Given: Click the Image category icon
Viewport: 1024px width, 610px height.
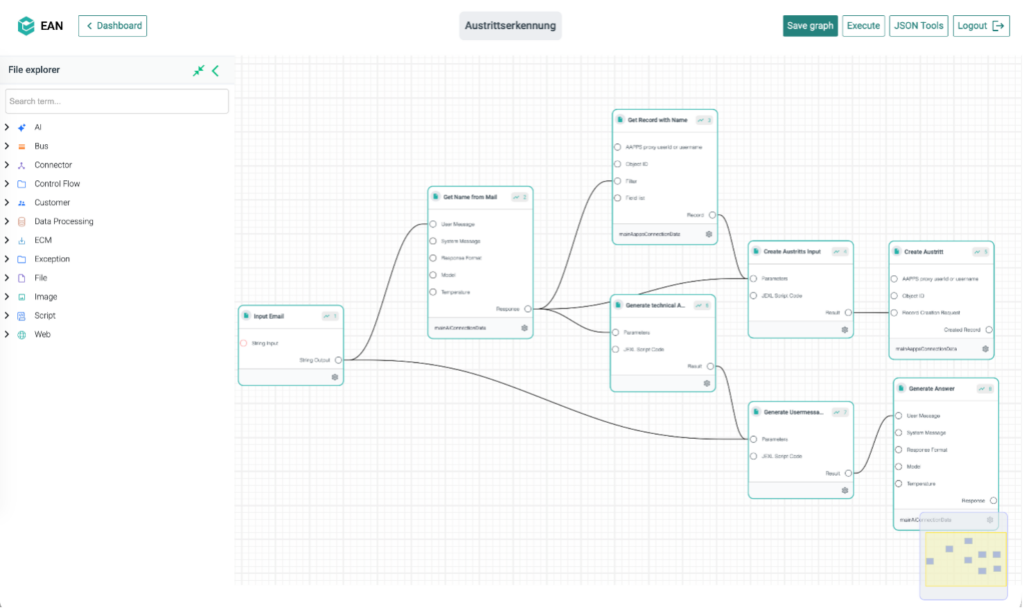Looking at the screenshot, I should (22, 297).
